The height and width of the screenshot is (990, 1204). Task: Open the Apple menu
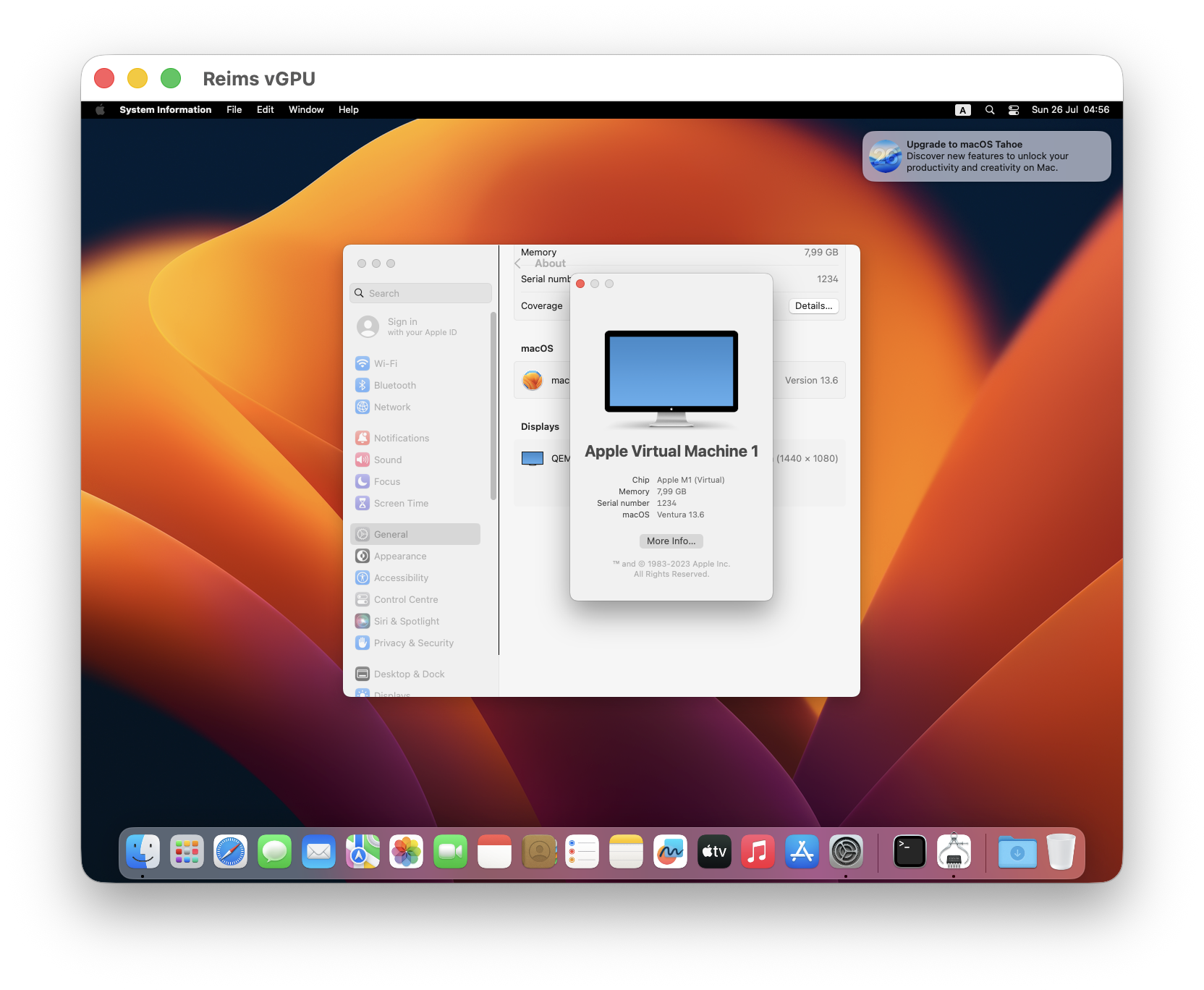[101, 109]
